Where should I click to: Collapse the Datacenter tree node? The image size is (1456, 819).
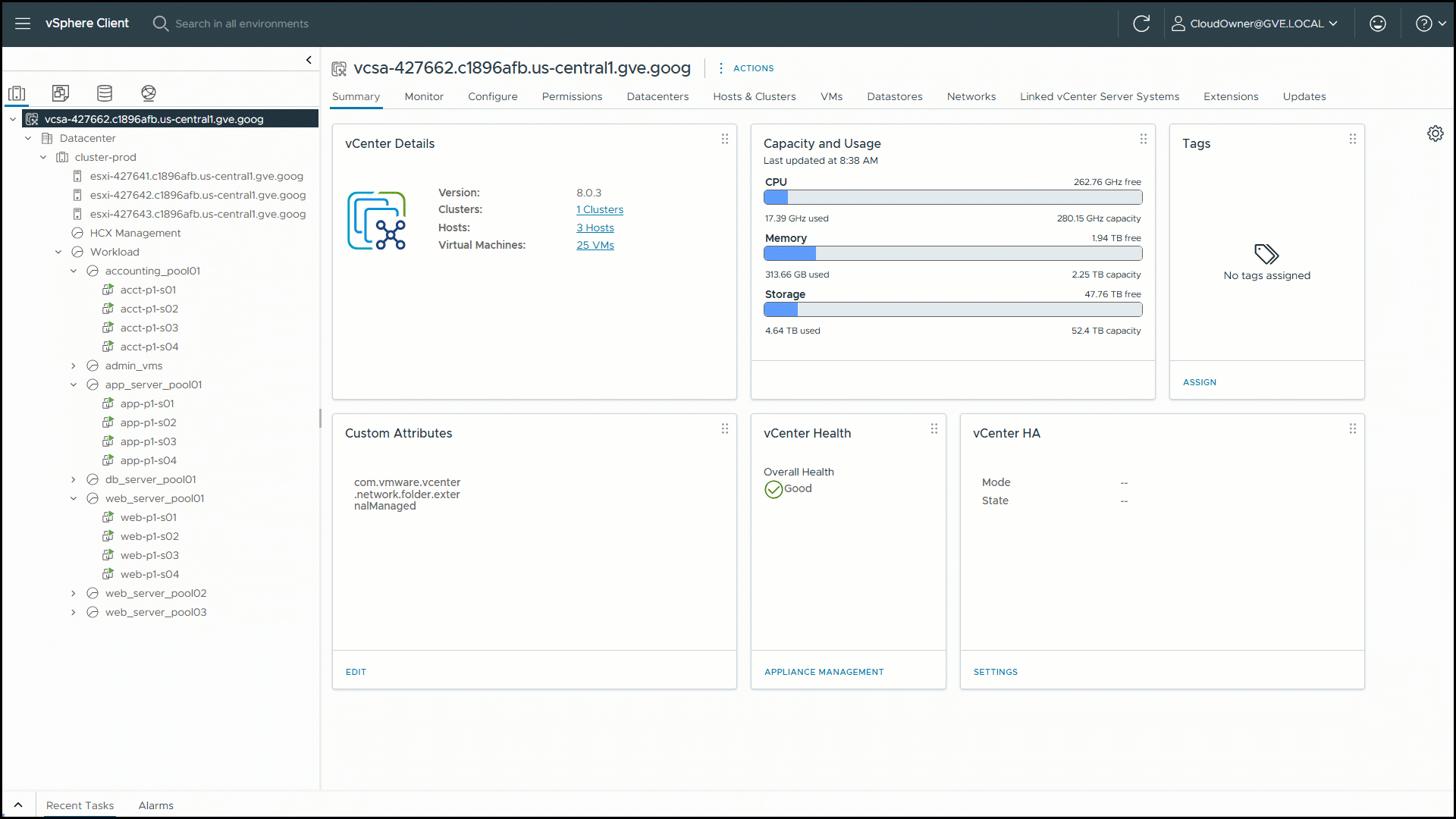point(28,138)
